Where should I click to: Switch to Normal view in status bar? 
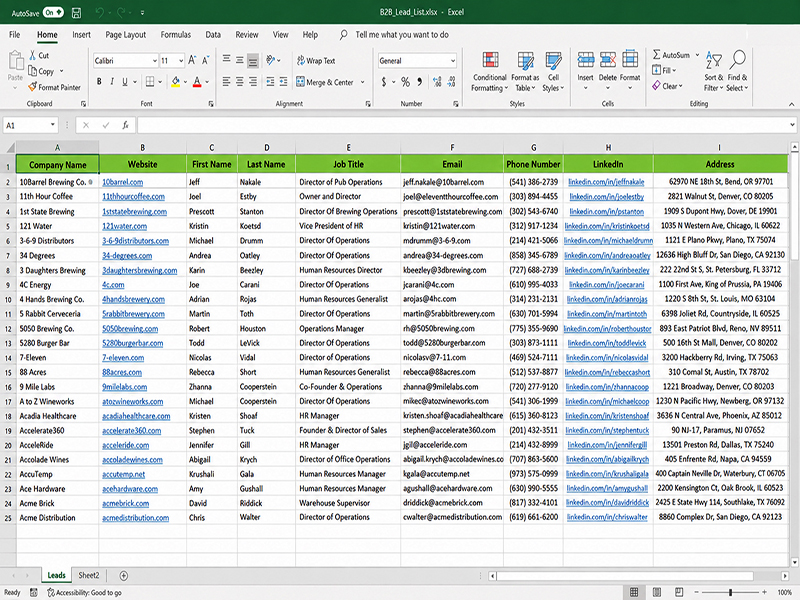pos(634,592)
